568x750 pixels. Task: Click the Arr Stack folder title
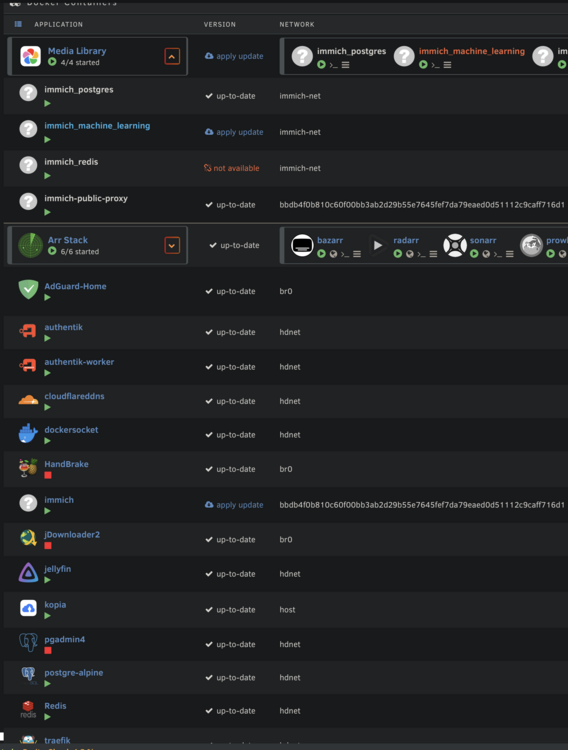67,240
